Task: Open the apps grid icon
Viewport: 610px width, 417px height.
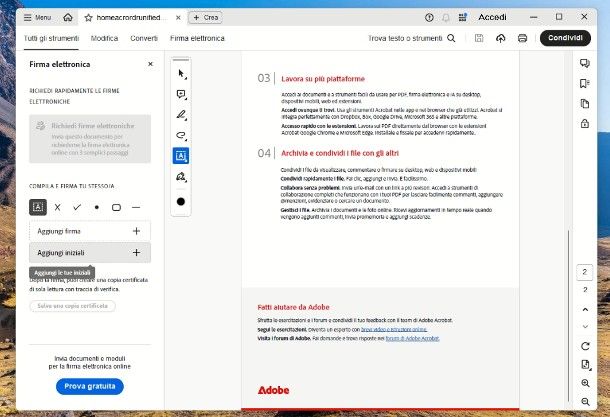Action: [x=462, y=17]
